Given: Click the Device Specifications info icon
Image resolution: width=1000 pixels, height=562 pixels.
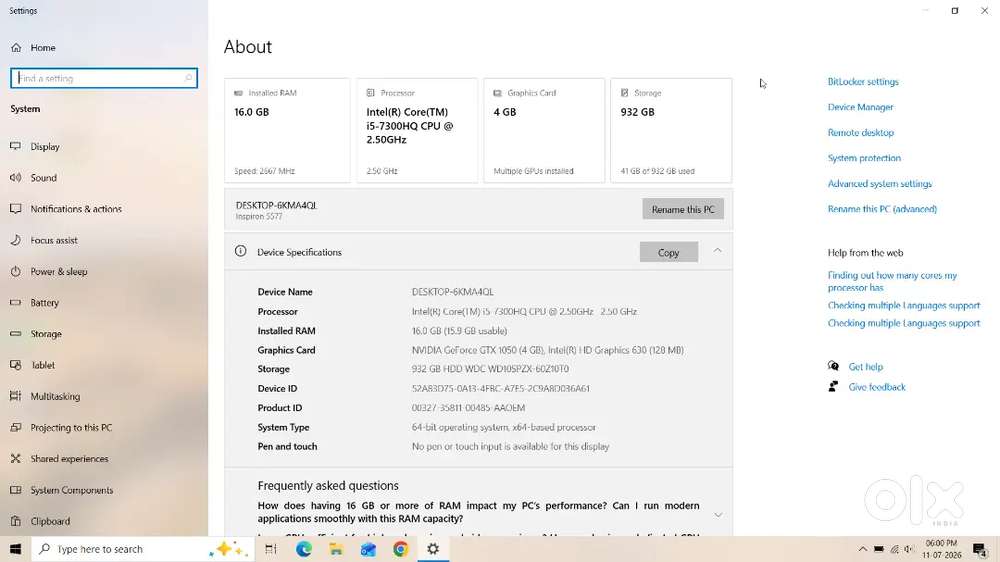Looking at the screenshot, I should click(x=240, y=251).
